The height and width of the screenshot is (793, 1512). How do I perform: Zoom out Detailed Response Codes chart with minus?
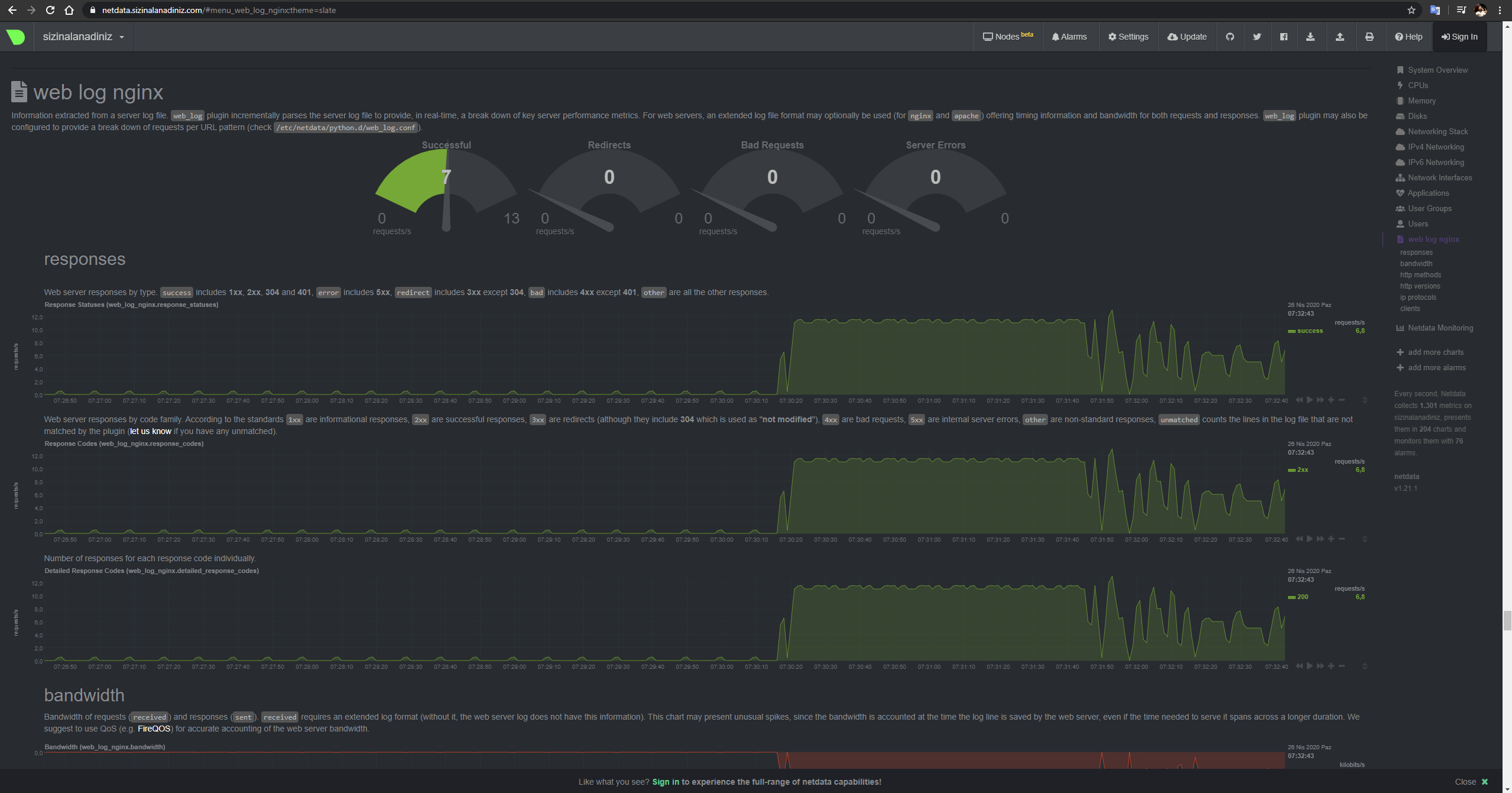point(1342,666)
